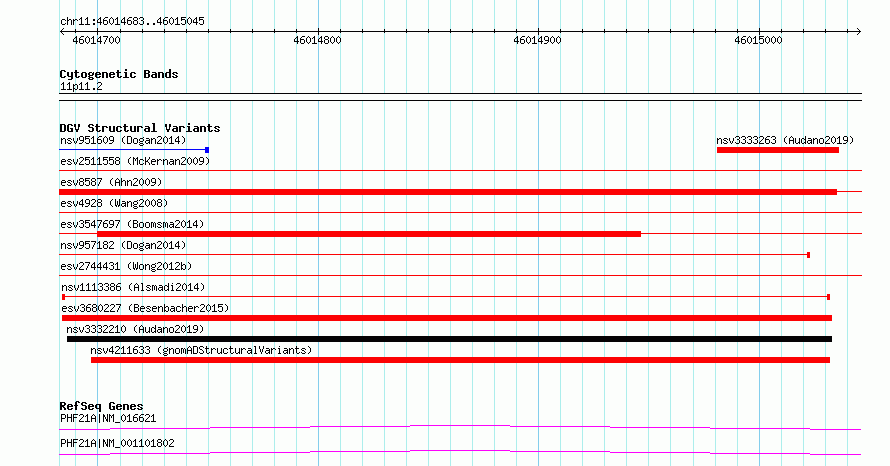This screenshot has width=890, height=466.
Task: Click the red nsv4211633 variant bar
Action: [x=460, y=360]
